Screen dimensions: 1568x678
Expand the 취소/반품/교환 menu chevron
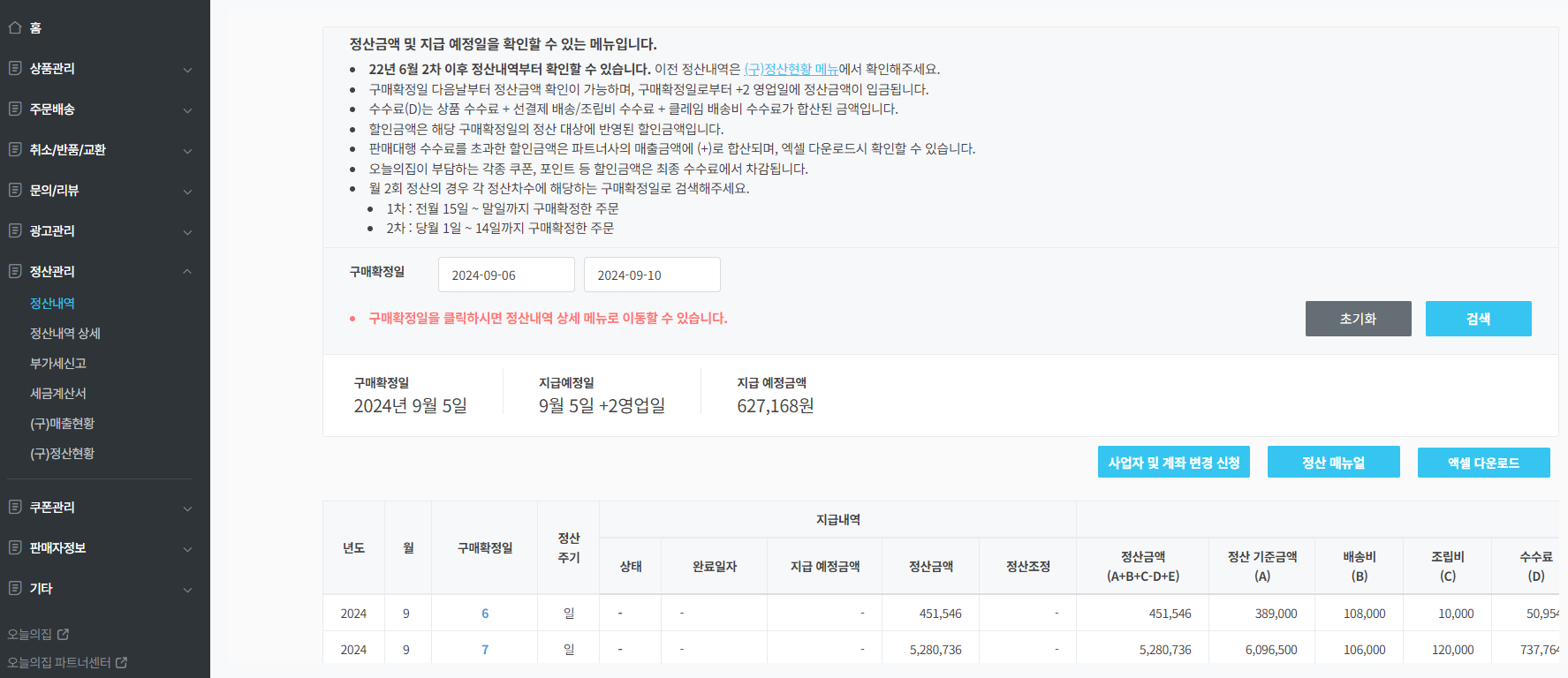point(187,150)
